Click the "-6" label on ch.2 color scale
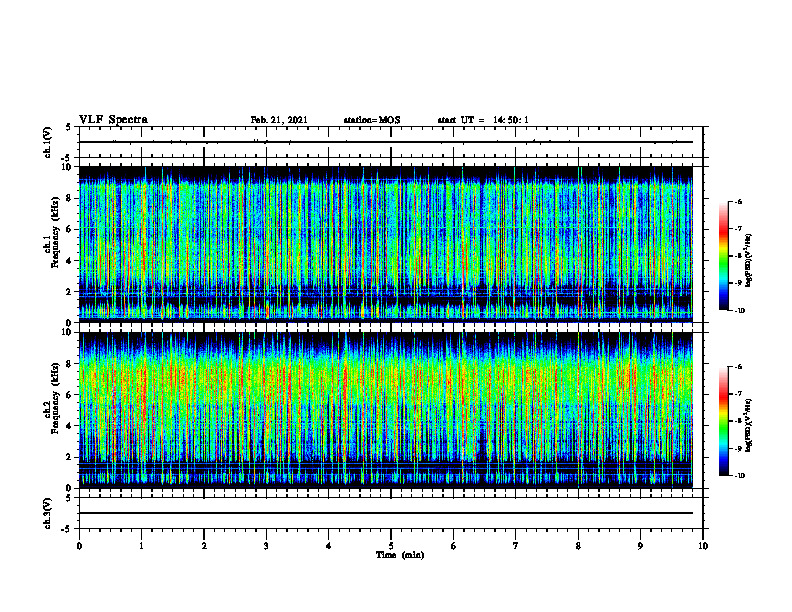 738,367
